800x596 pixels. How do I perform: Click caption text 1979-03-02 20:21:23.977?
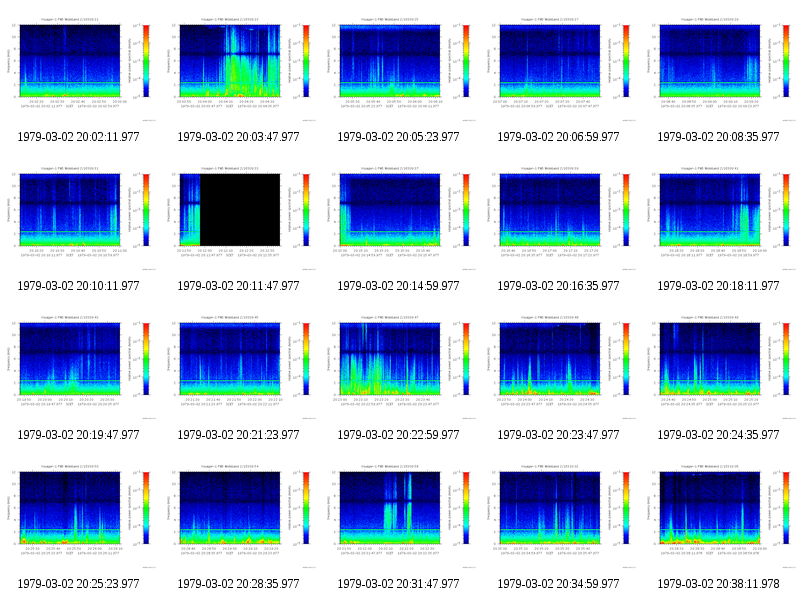click(238, 435)
